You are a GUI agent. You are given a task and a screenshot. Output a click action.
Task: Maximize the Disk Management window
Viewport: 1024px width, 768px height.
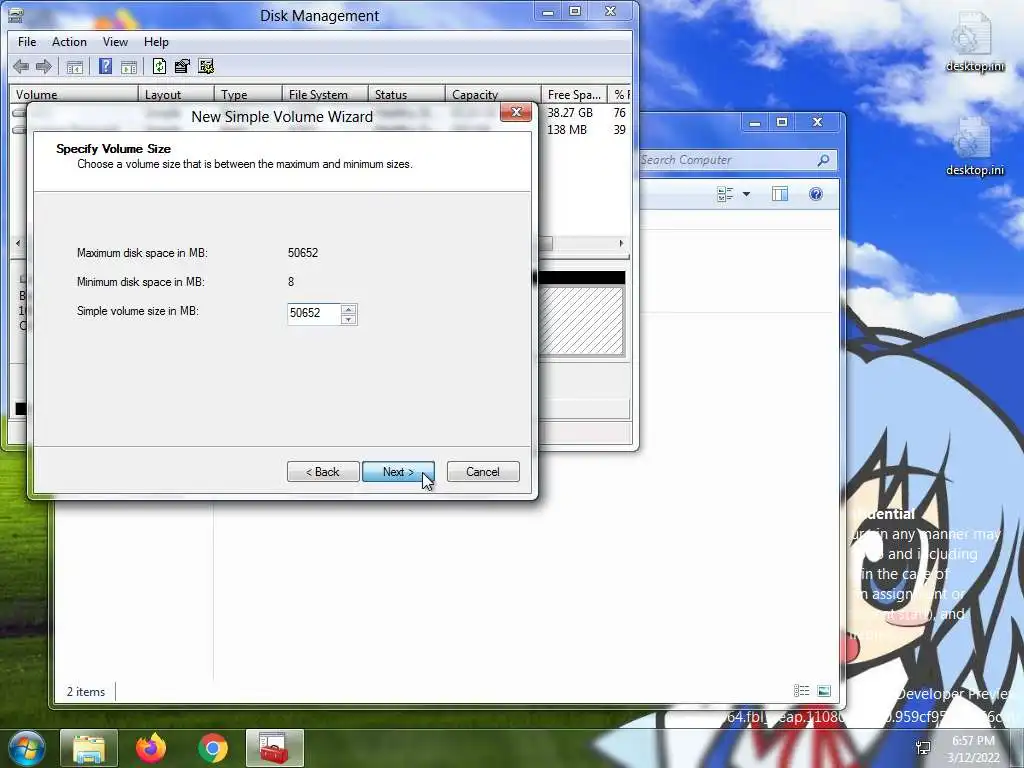[575, 11]
